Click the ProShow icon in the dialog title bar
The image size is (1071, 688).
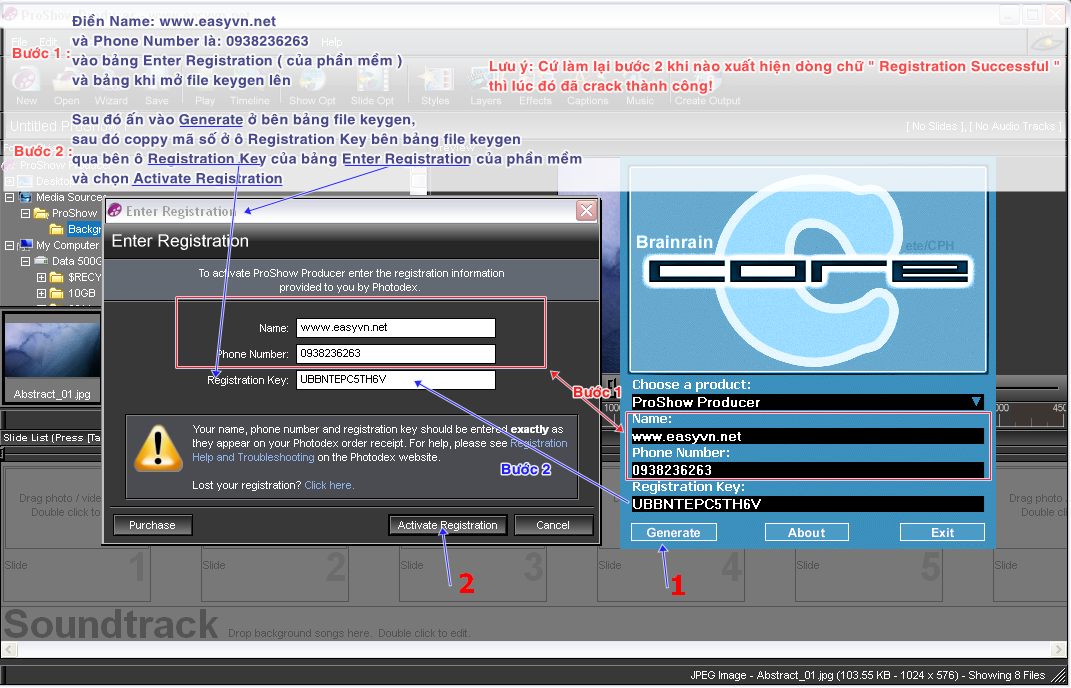[115, 210]
